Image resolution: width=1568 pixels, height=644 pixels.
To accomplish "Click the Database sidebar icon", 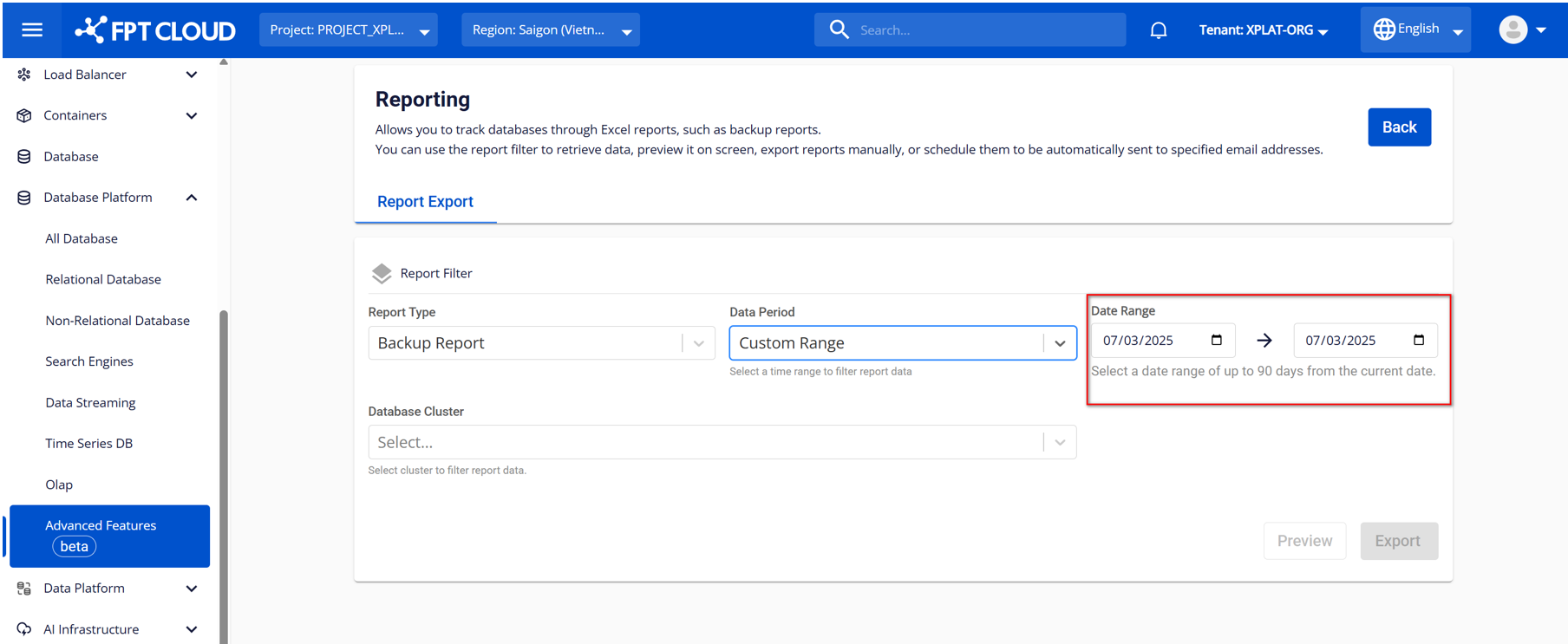I will coord(24,157).
